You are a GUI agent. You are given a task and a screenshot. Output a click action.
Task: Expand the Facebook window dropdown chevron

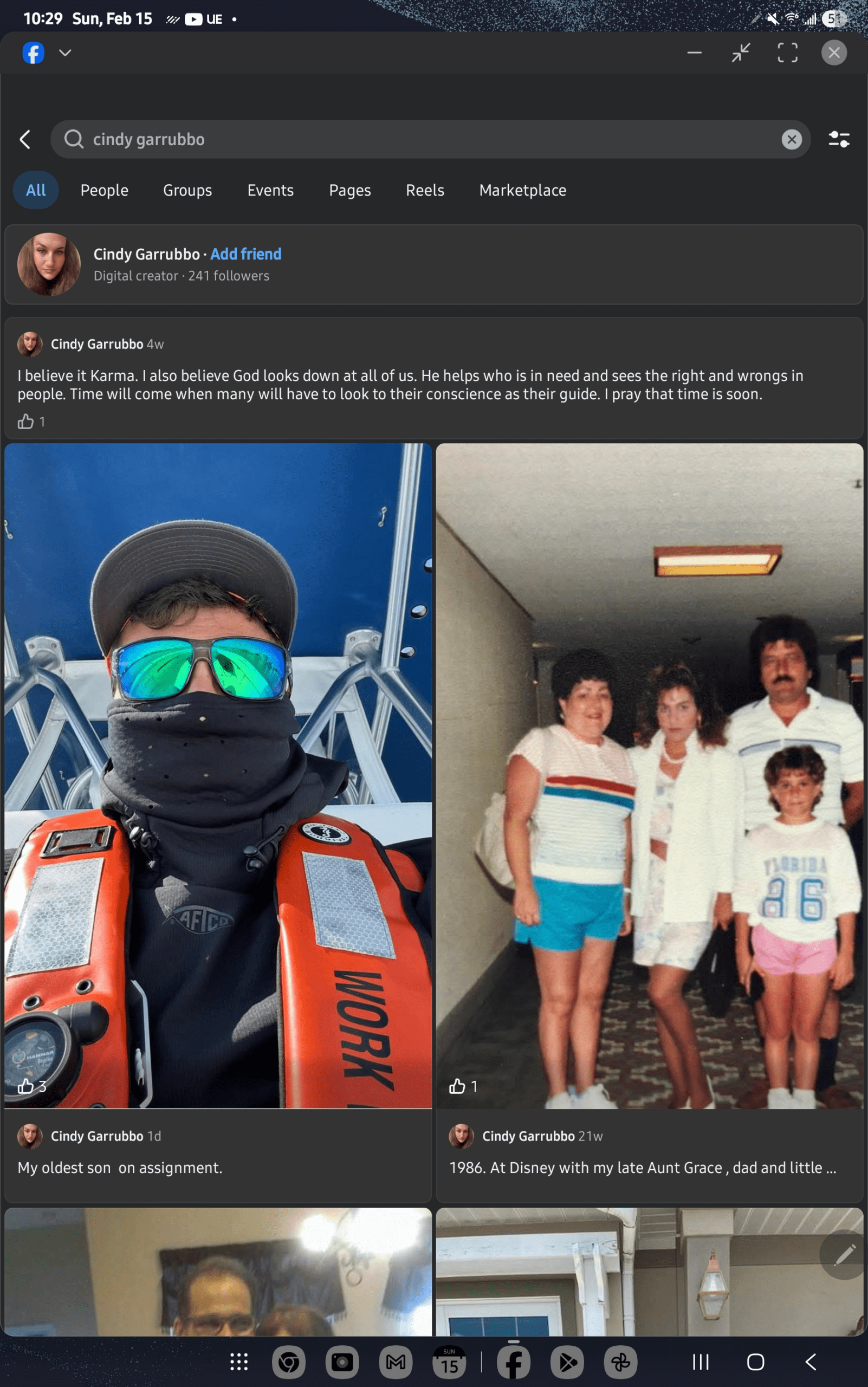point(65,53)
